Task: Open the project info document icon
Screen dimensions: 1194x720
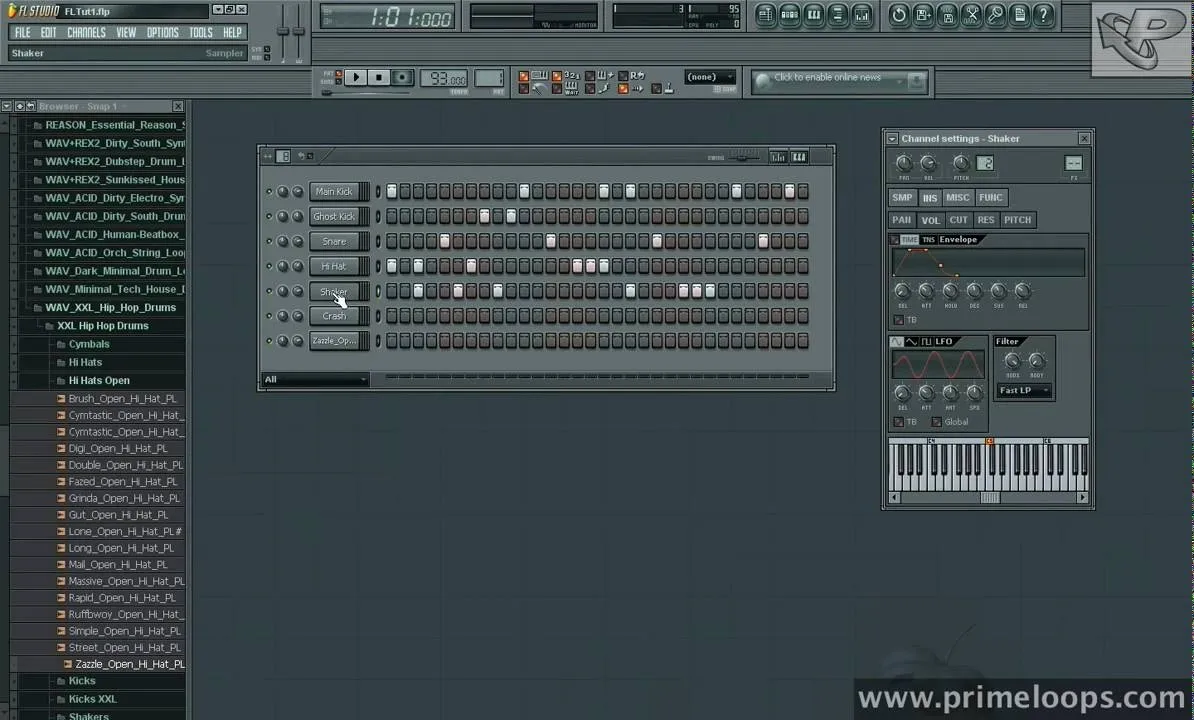Action: (1020, 14)
